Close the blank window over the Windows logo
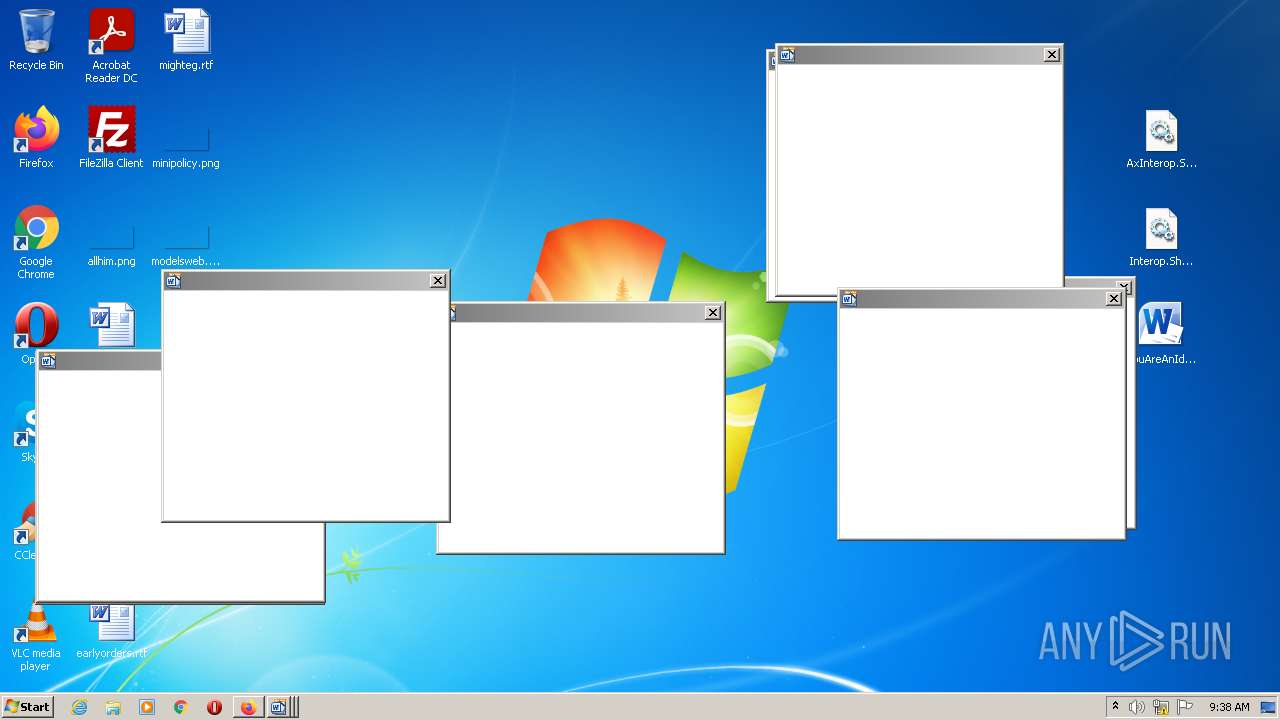 click(713, 313)
